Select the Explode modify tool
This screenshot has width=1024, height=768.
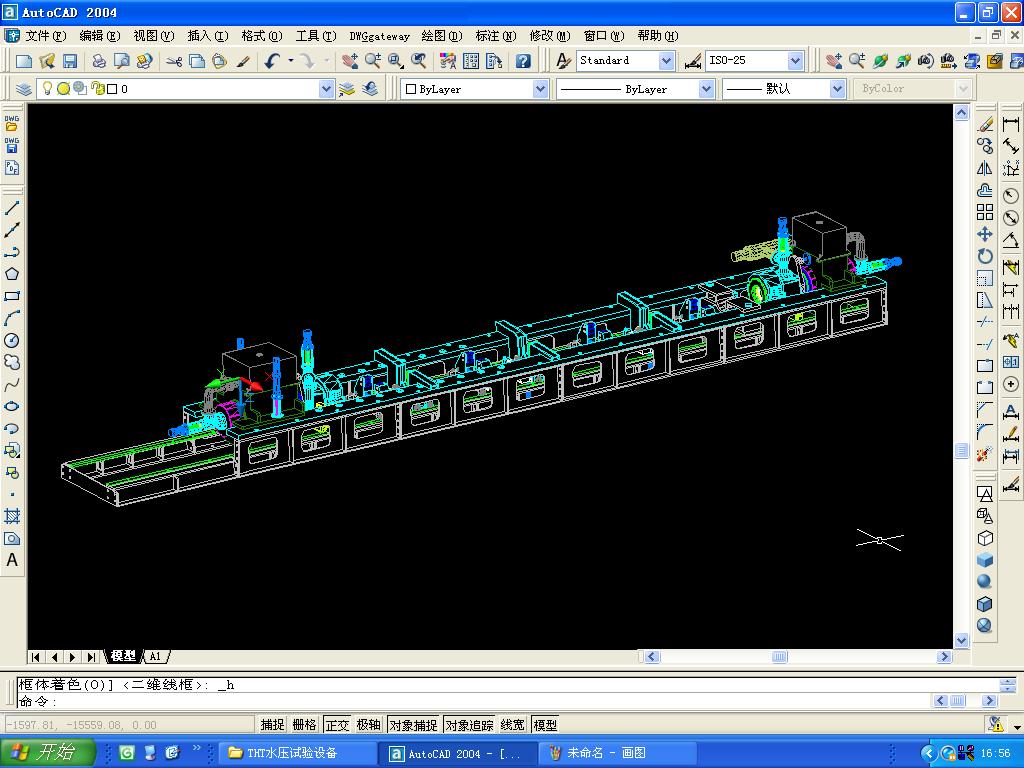pos(985,454)
